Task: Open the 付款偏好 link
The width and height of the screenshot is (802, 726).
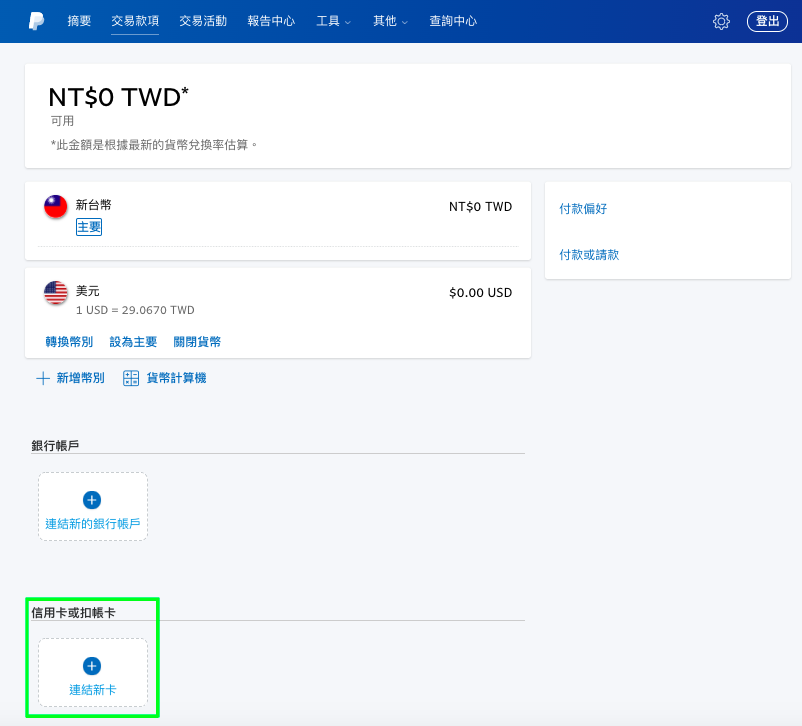Action: [x=583, y=209]
